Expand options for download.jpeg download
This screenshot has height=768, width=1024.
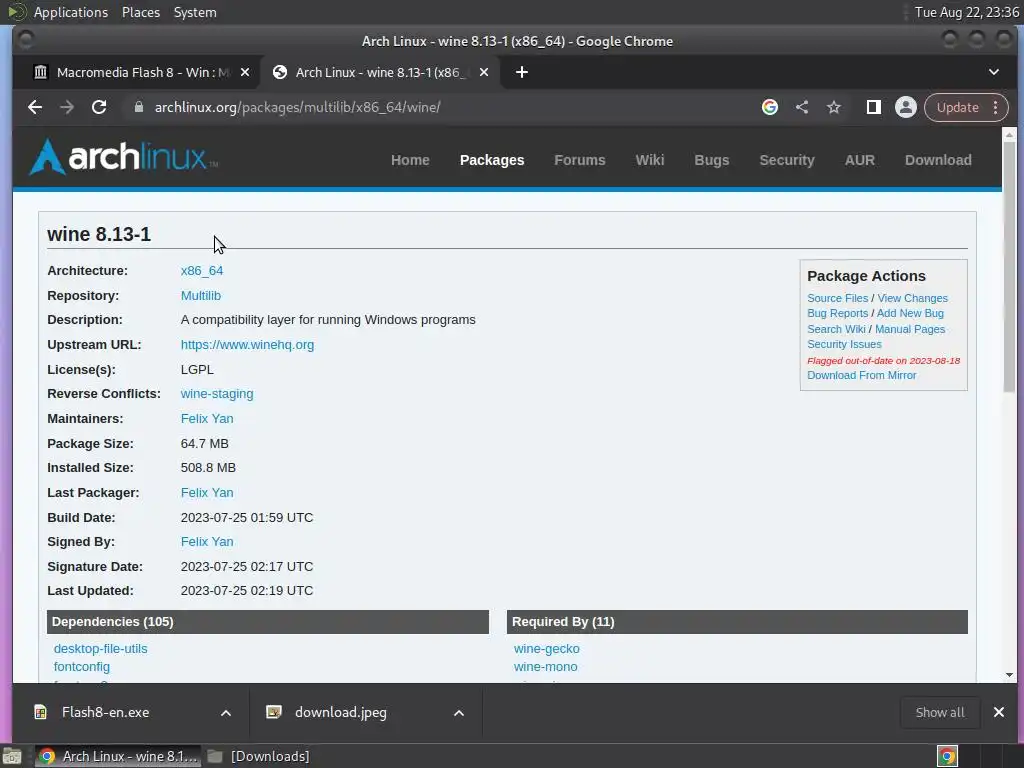(x=459, y=712)
